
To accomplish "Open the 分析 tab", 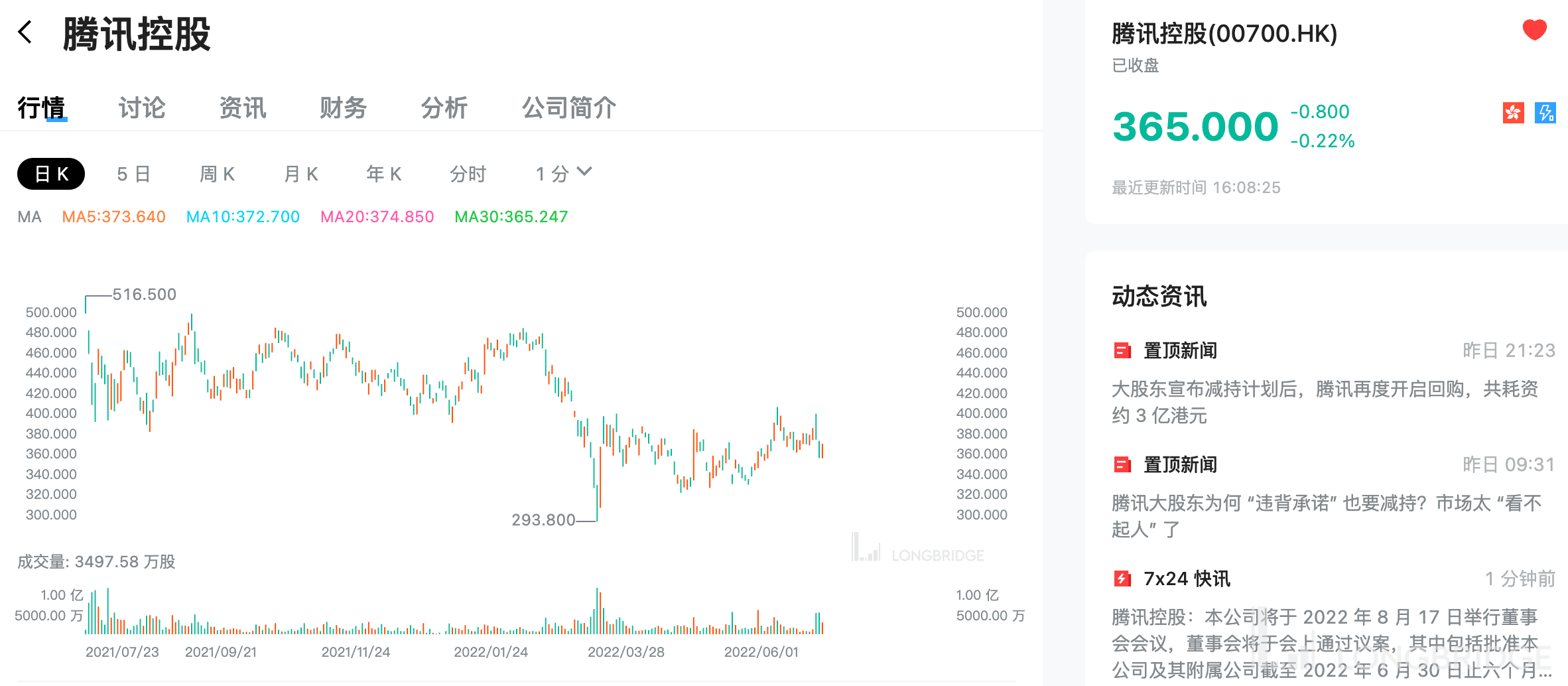I will [x=444, y=107].
